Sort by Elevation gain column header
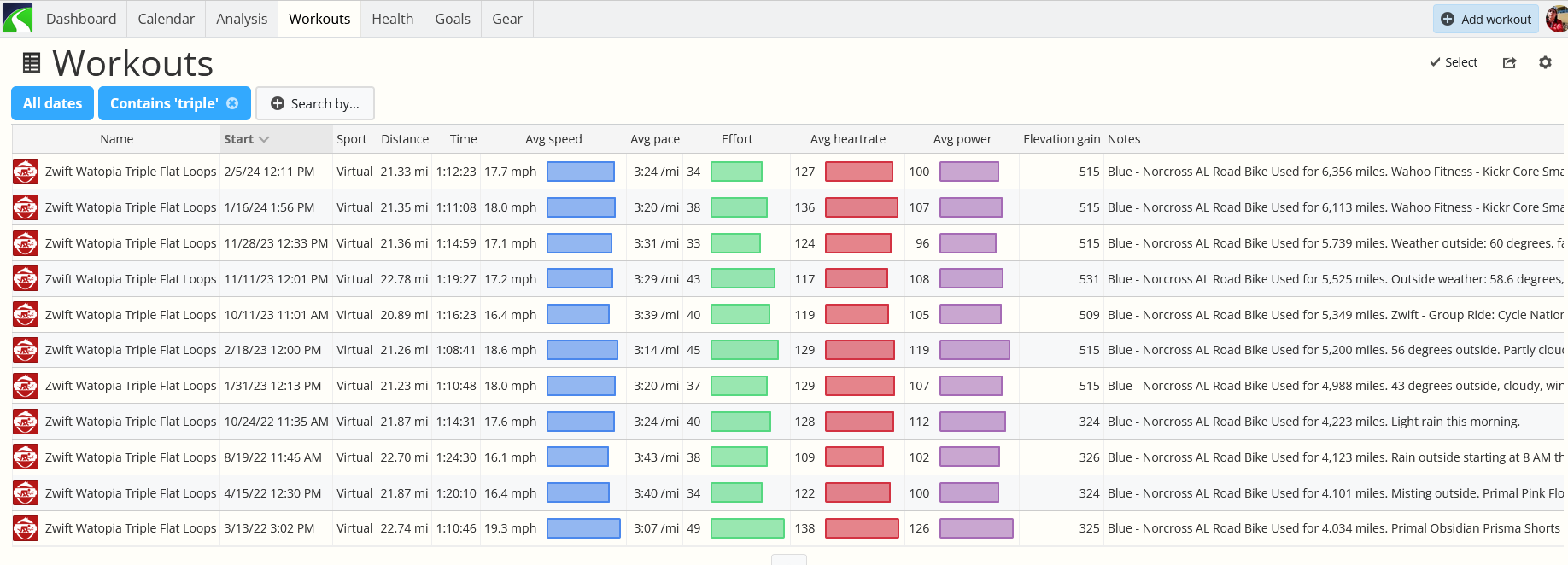This screenshot has width=1568, height=565. (x=1062, y=139)
